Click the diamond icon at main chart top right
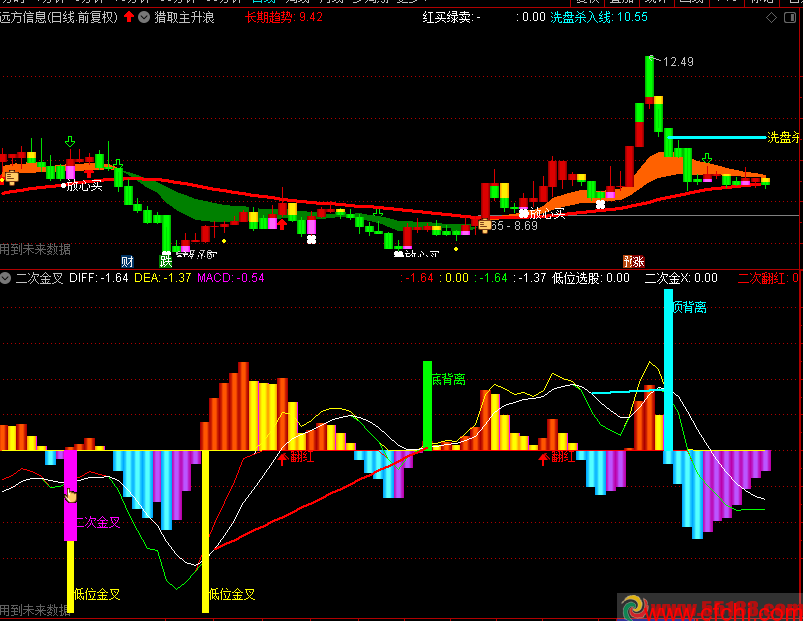 click(x=771, y=18)
